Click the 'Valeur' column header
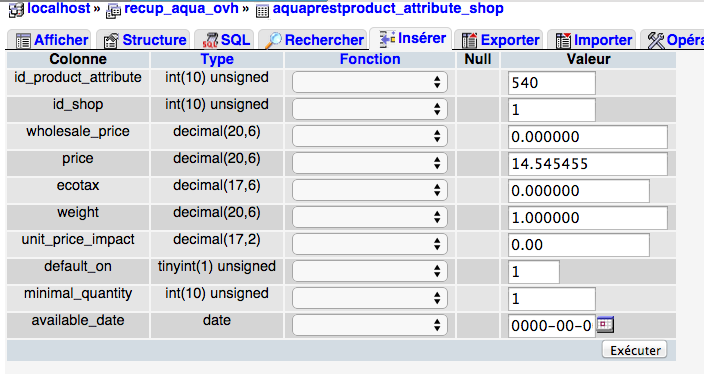The width and height of the screenshot is (704, 374). pyautogui.click(x=588, y=59)
